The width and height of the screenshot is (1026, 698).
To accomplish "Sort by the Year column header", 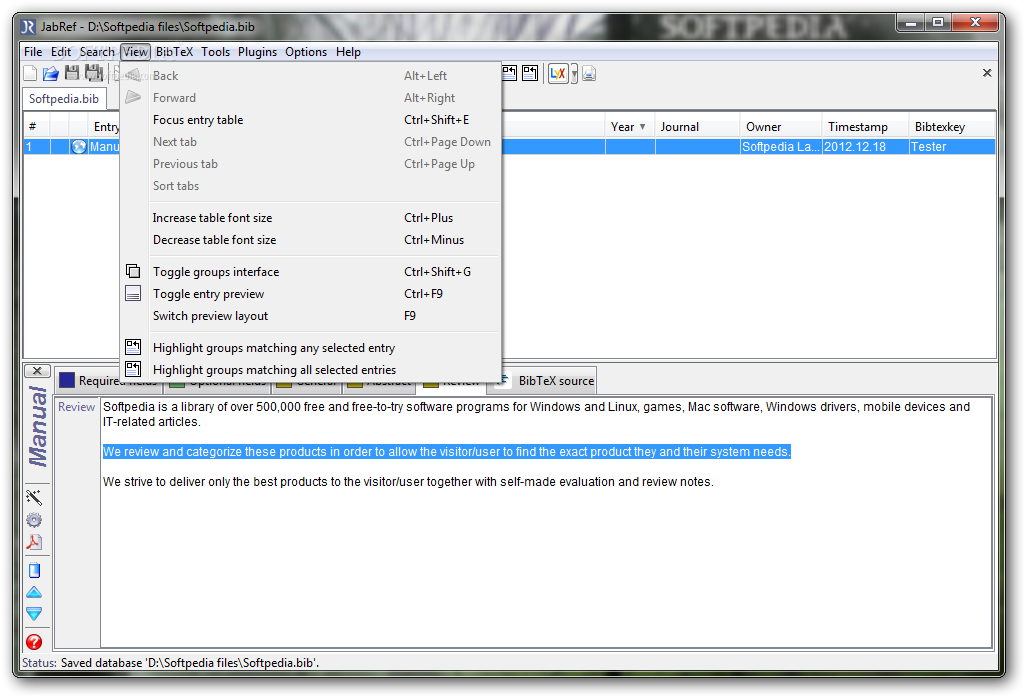I will coord(629,127).
